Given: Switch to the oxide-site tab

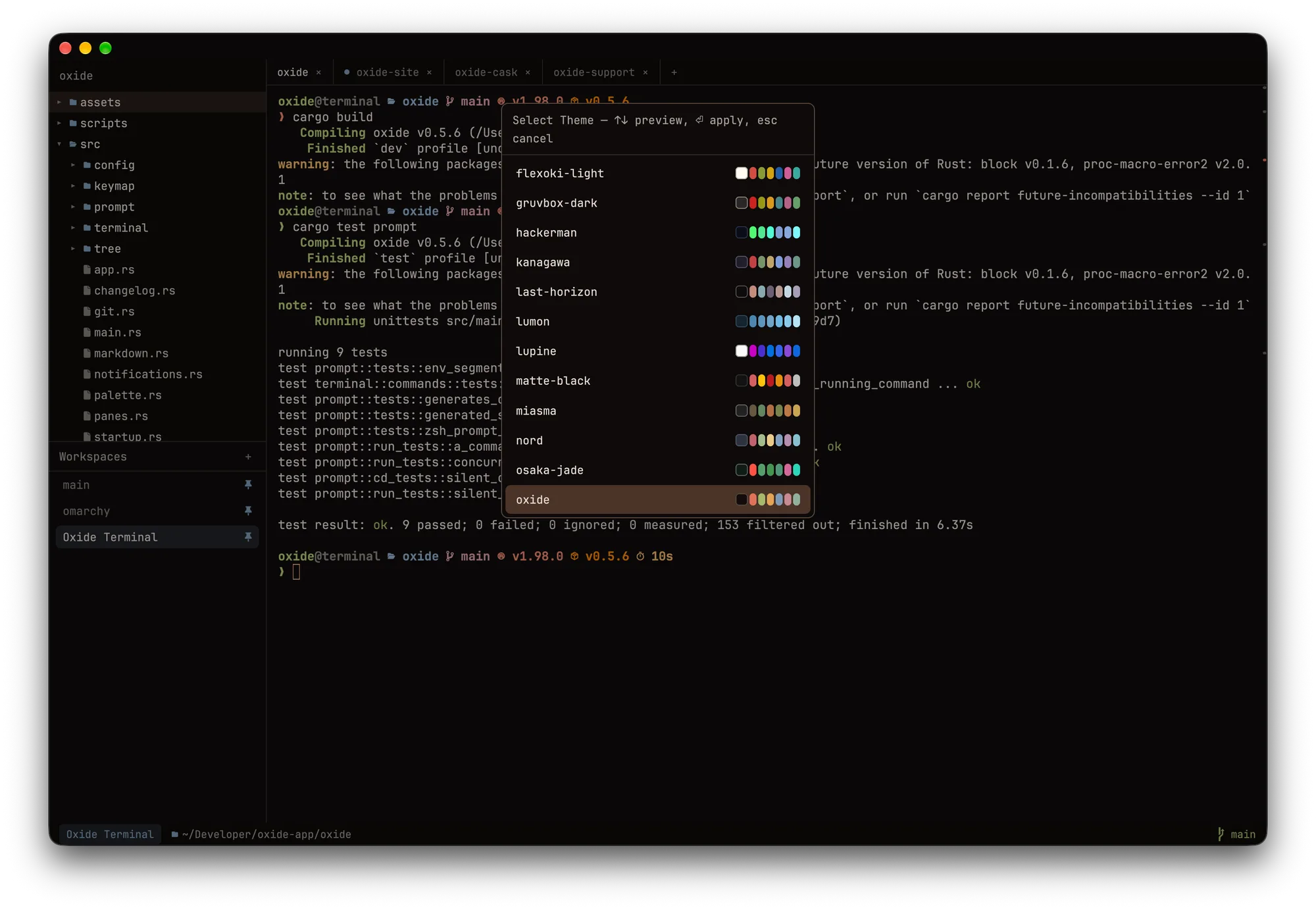Looking at the screenshot, I should click(388, 72).
